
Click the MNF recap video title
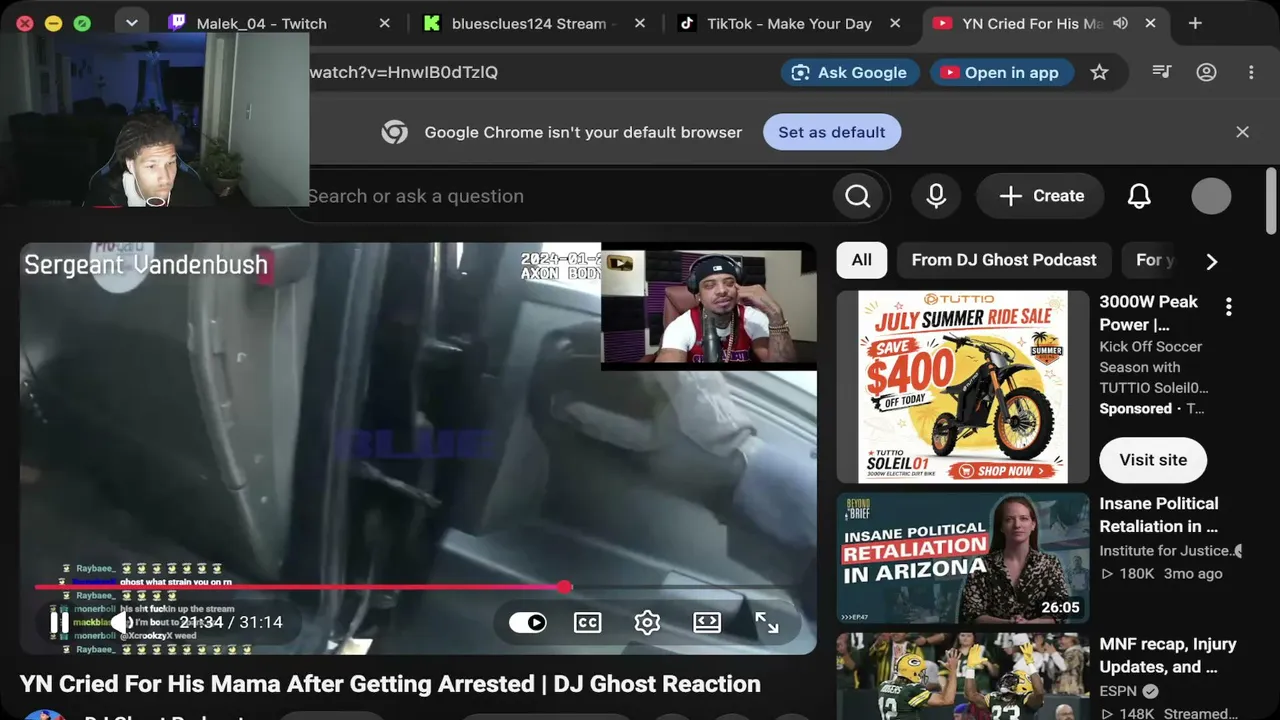pos(1168,656)
